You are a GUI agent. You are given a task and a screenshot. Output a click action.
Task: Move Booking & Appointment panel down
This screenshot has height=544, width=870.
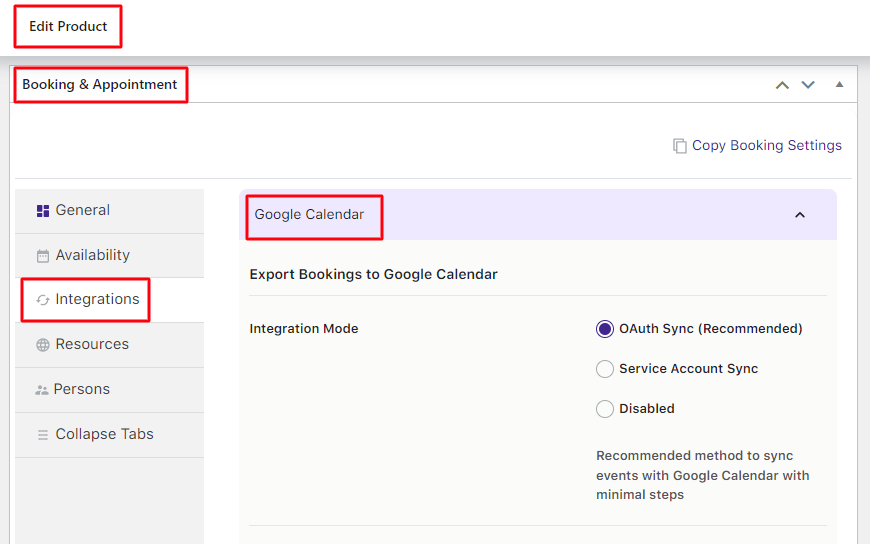point(808,85)
